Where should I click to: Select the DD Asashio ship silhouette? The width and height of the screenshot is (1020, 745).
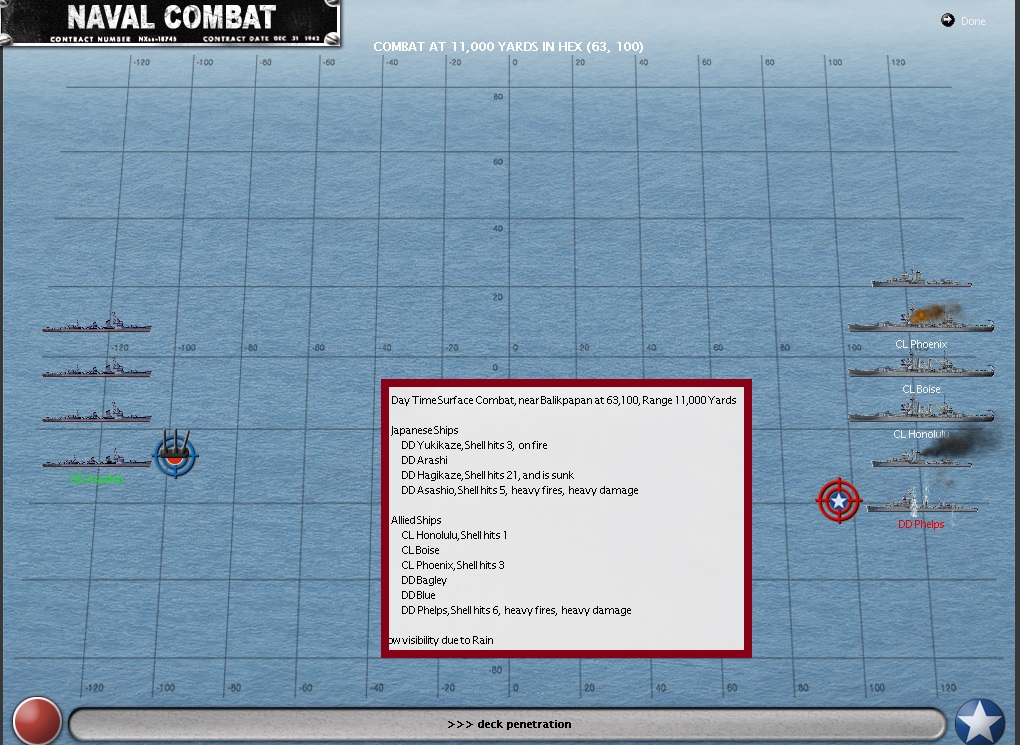tap(96, 459)
